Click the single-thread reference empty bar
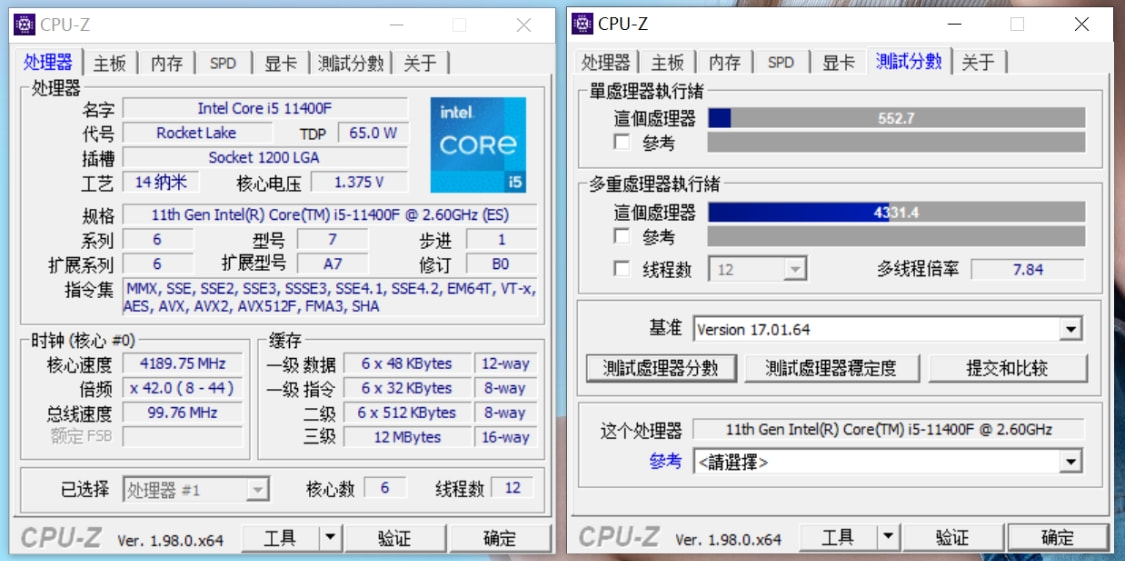The width and height of the screenshot is (1125, 561). pos(897,142)
